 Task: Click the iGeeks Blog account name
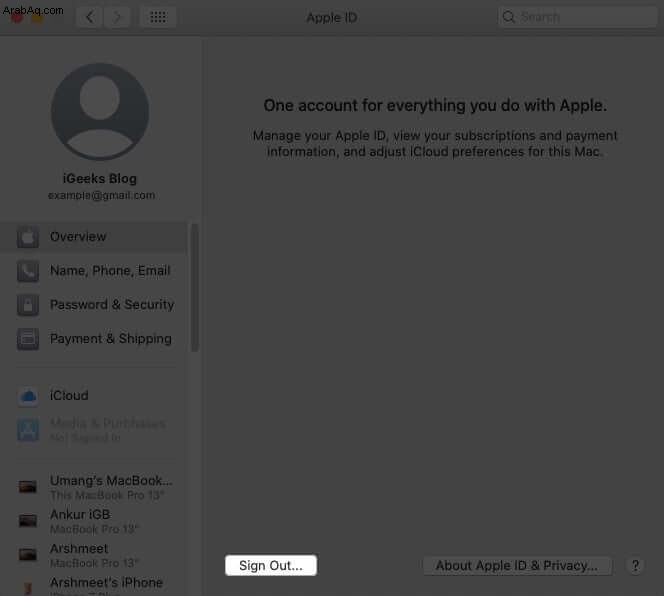pos(100,179)
